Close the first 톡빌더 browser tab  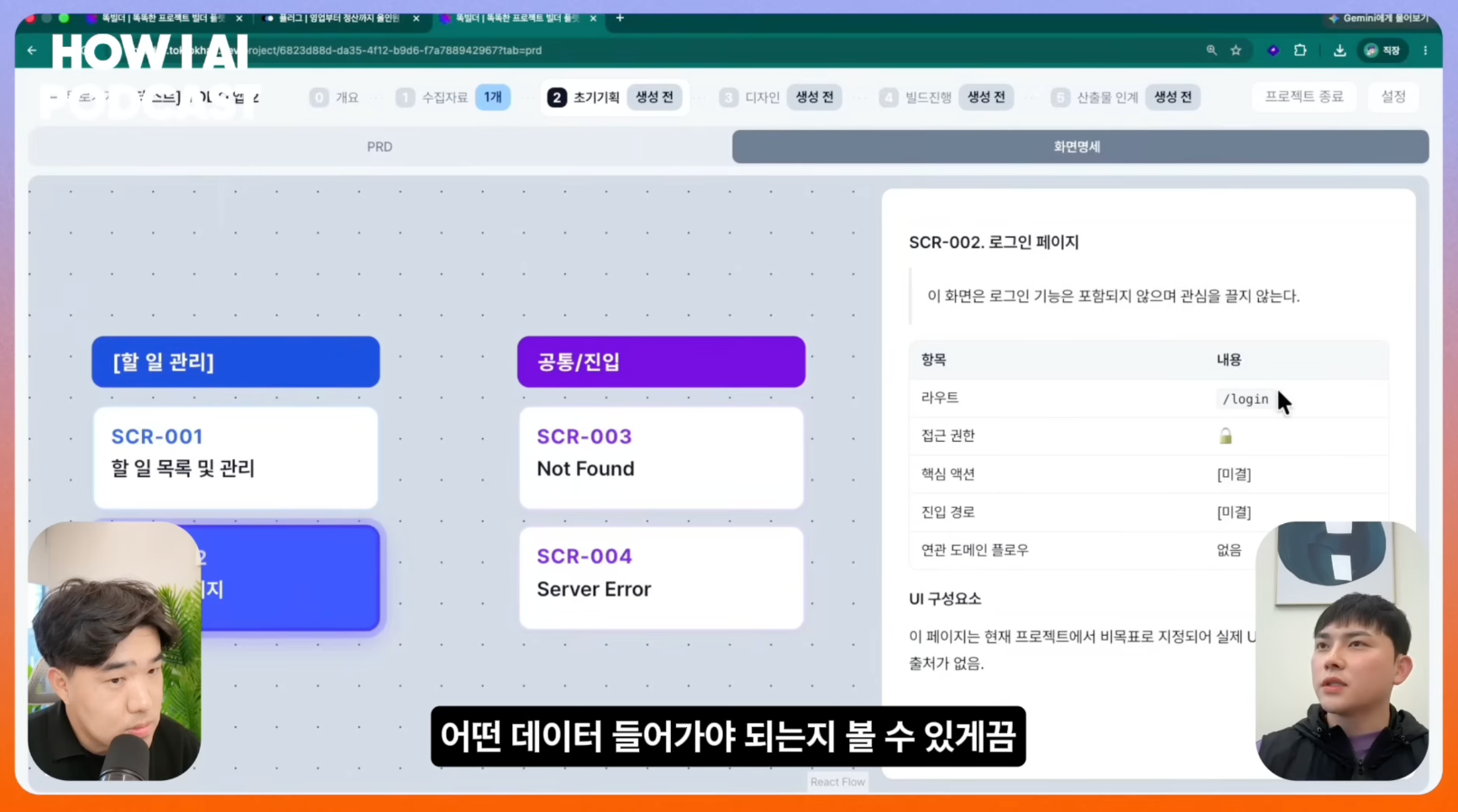(x=239, y=18)
